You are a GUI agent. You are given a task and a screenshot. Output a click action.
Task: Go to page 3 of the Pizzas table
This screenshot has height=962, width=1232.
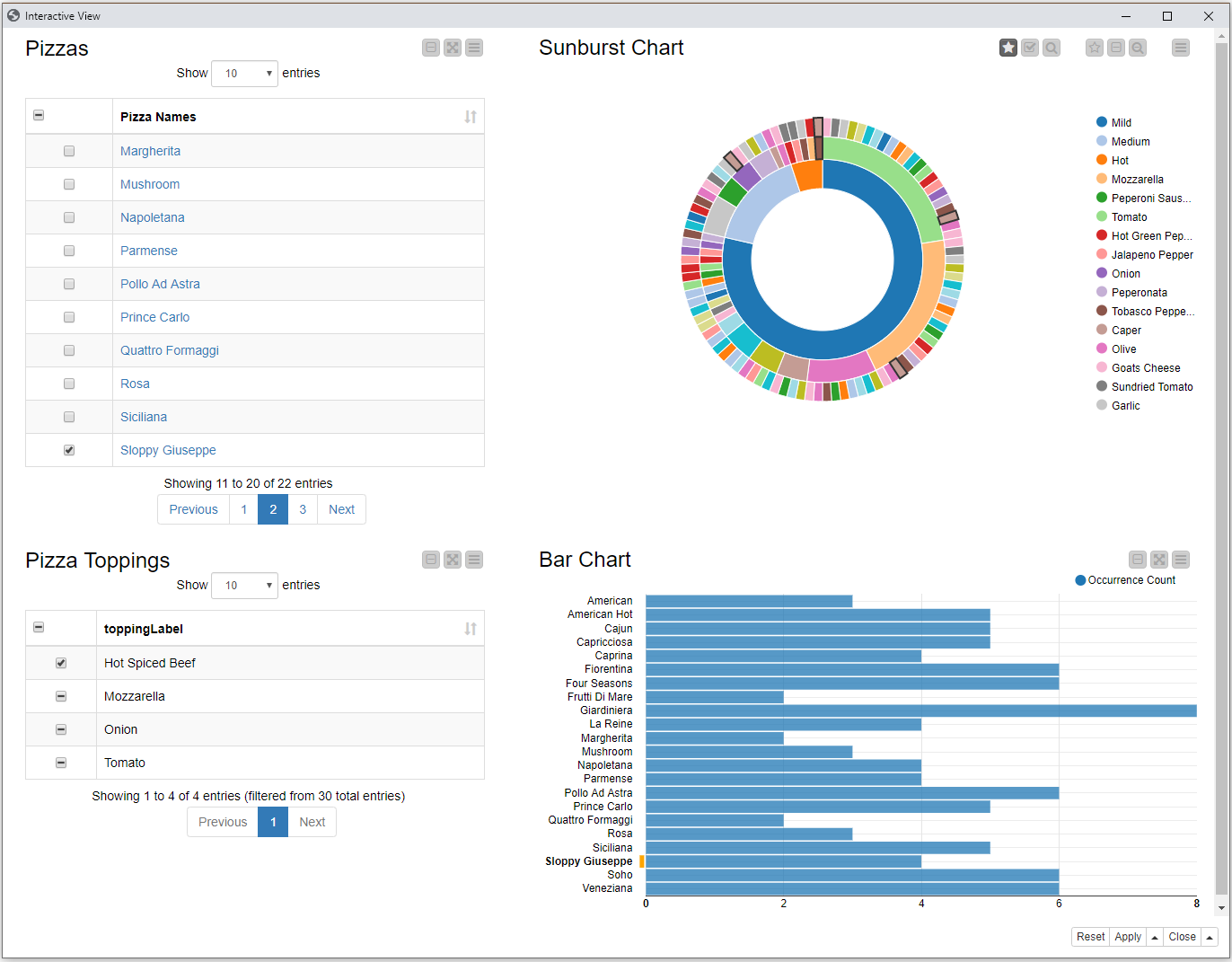(x=303, y=509)
